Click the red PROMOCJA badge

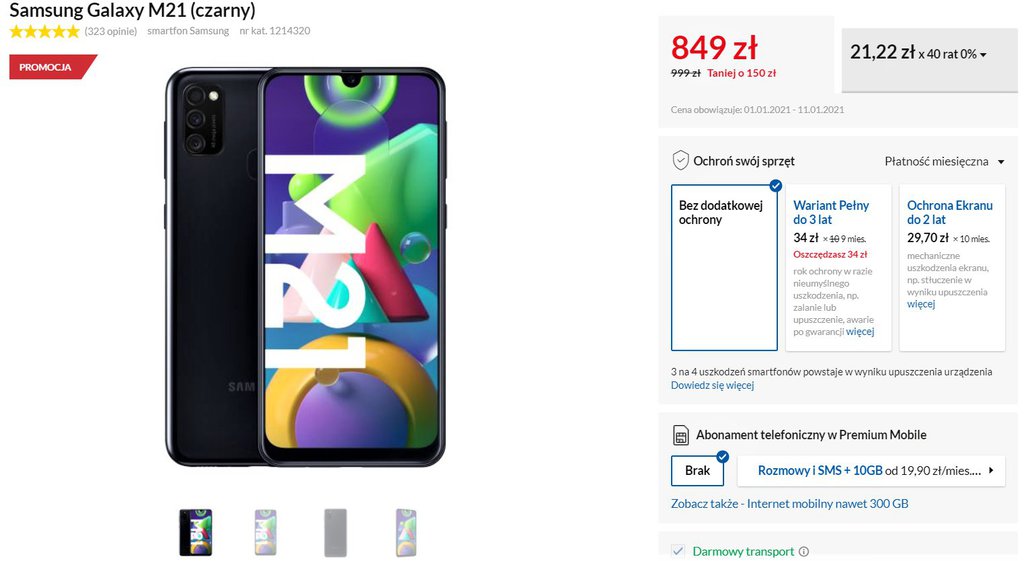[x=52, y=67]
